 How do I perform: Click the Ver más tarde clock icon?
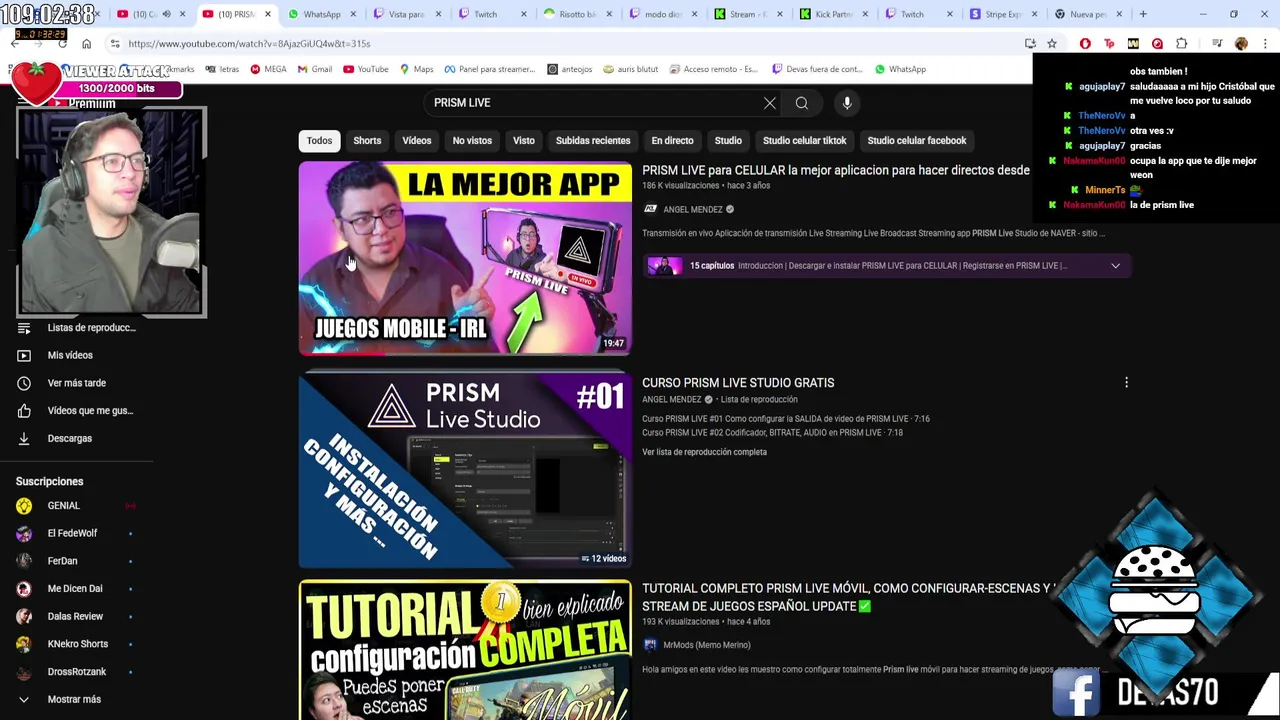[x=24, y=383]
